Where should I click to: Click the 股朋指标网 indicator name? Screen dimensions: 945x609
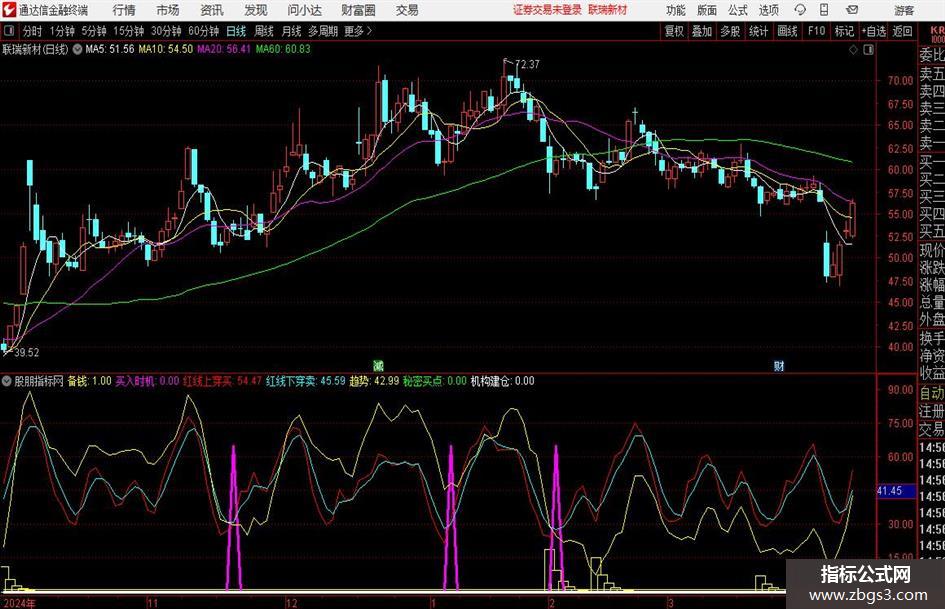[x=39, y=381]
